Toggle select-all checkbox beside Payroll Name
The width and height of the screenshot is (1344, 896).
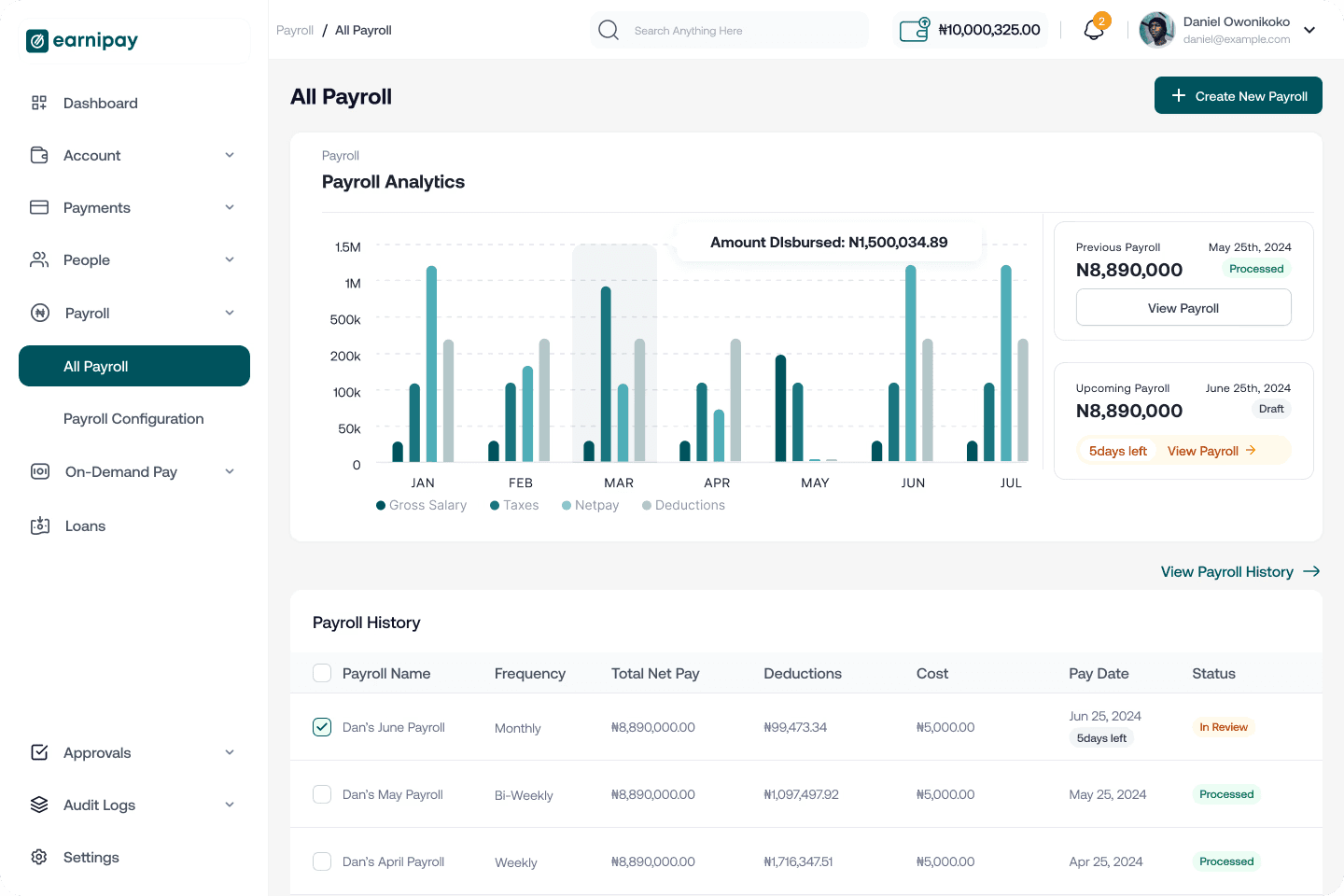[322, 673]
